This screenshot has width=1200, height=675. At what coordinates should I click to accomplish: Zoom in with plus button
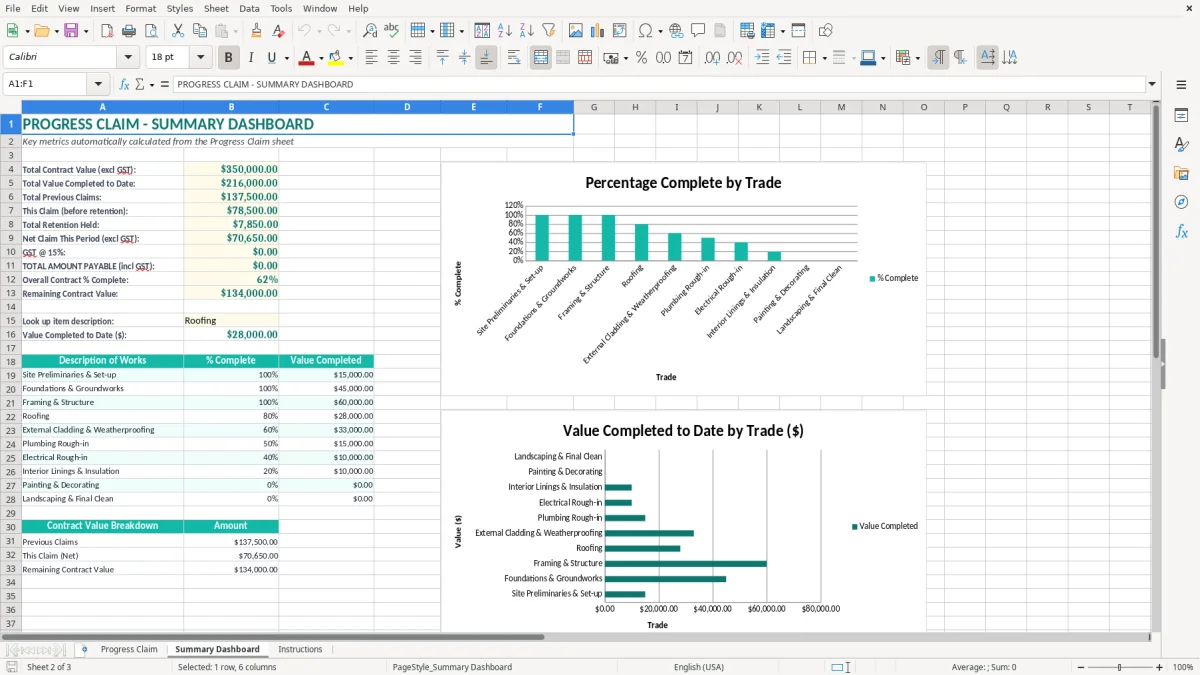(1160, 667)
